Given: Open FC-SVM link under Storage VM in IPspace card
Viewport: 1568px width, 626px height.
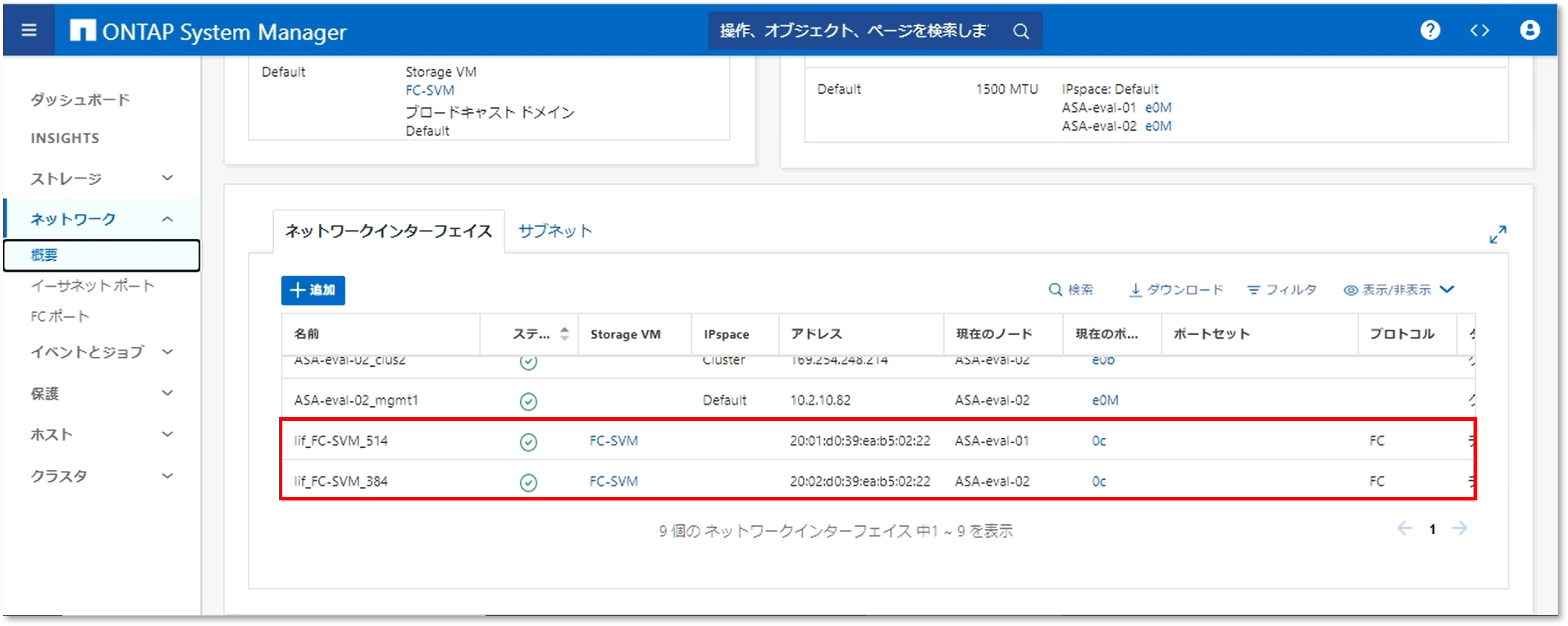Looking at the screenshot, I should coord(430,90).
